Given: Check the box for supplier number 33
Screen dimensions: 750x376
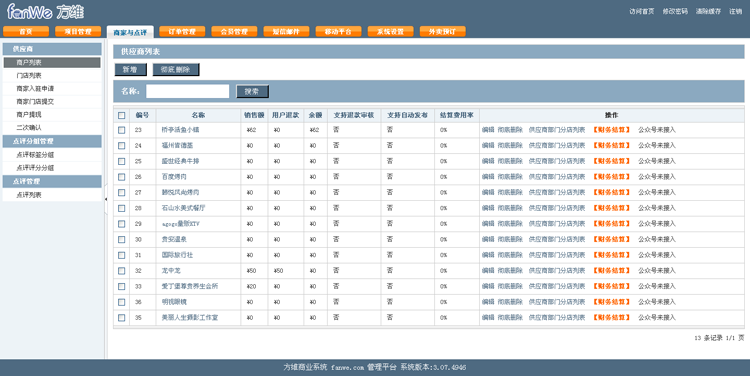Looking at the screenshot, I should pos(121,286).
